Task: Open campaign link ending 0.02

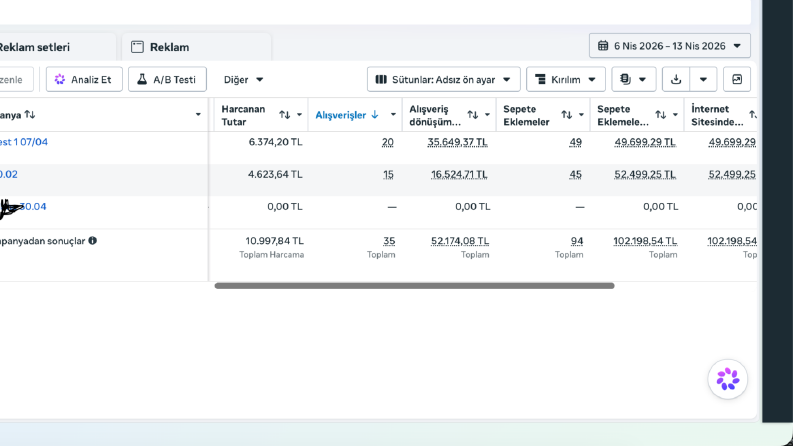Action: pyautogui.click(x=9, y=174)
